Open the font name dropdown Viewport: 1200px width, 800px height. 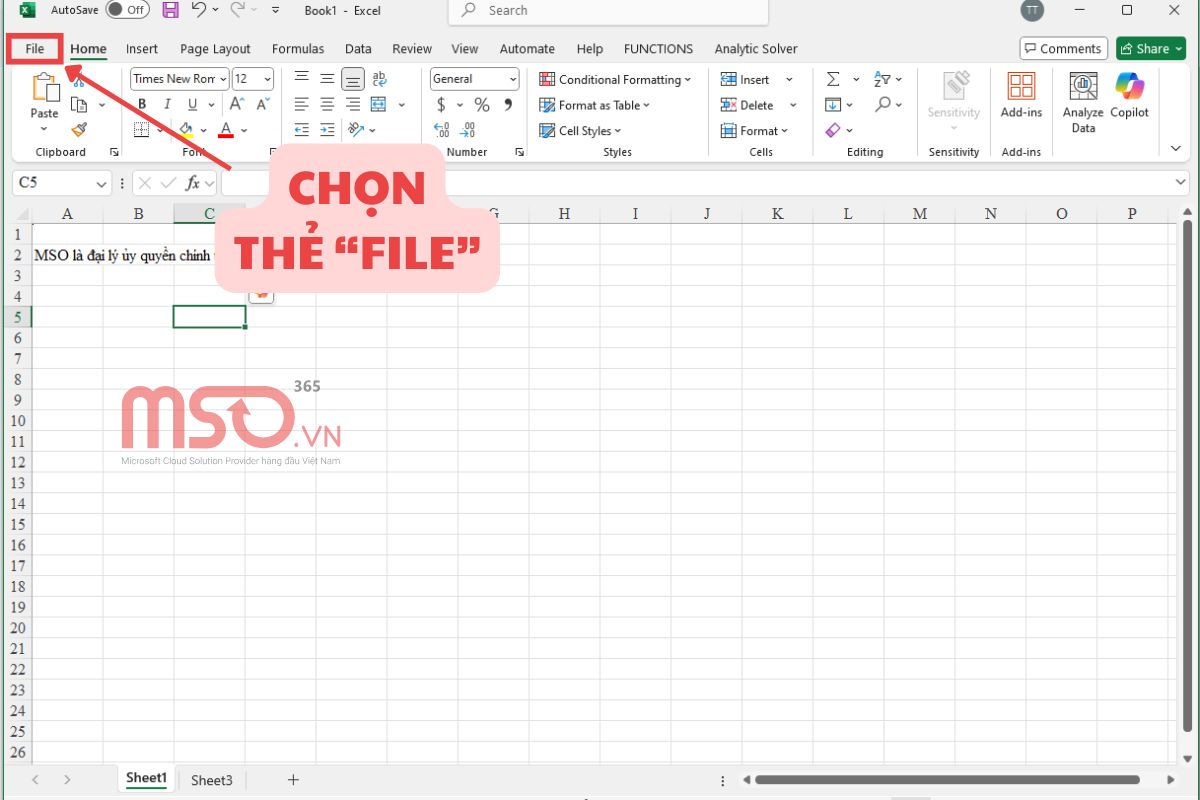click(x=221, y=79)
